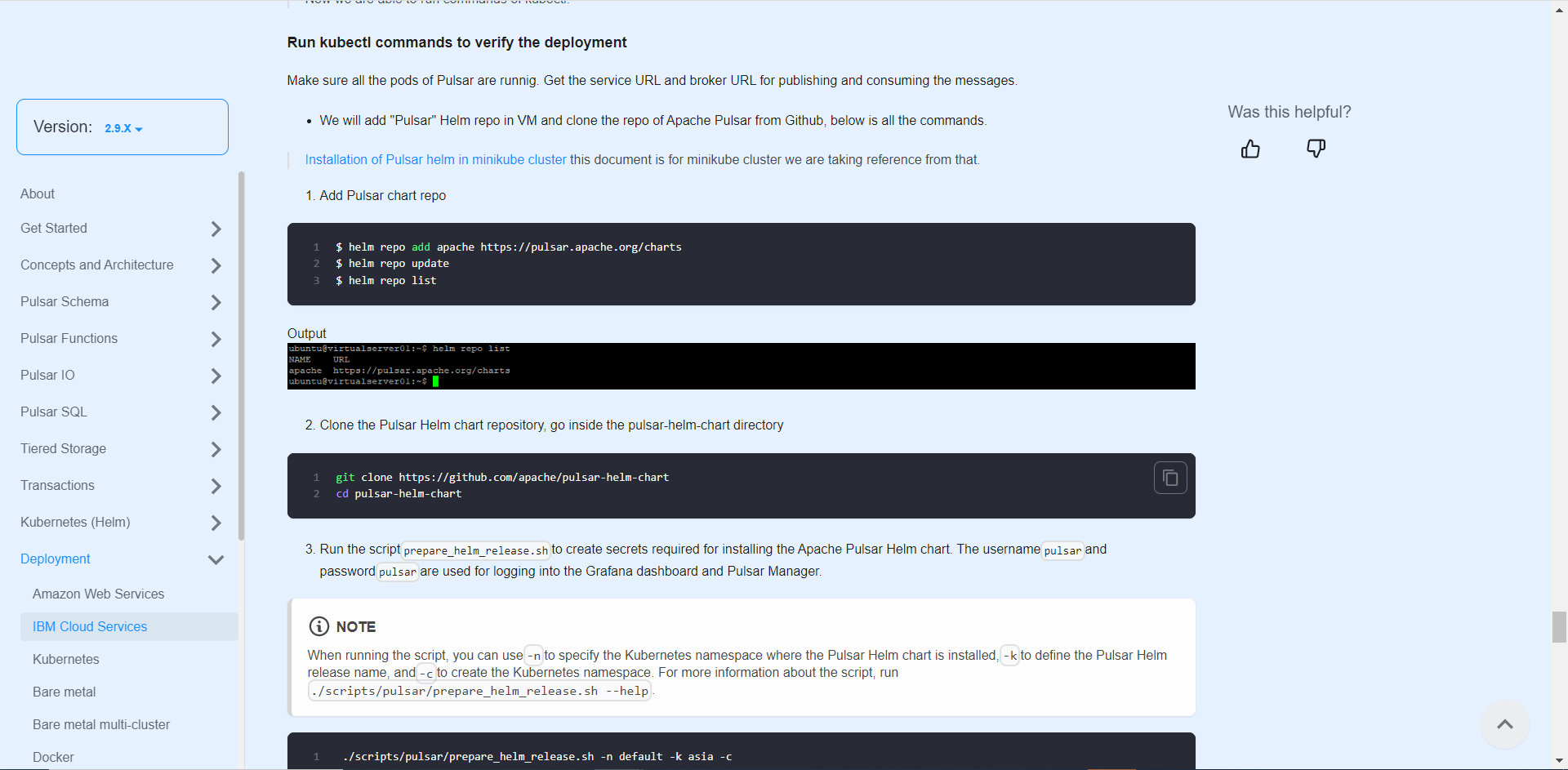The width and height of the screenshot is (1568, 770).
Task: Click the NOTE heading in the callout
Action: pos(355,626)
